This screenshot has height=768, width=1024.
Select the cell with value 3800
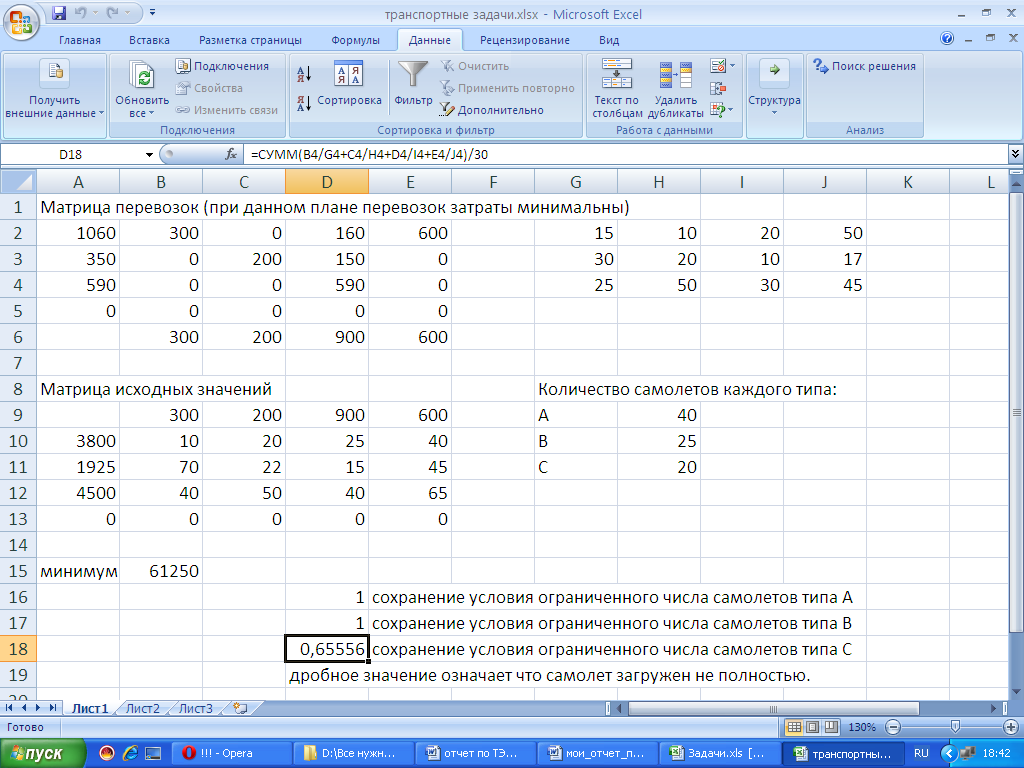(78, 441)
